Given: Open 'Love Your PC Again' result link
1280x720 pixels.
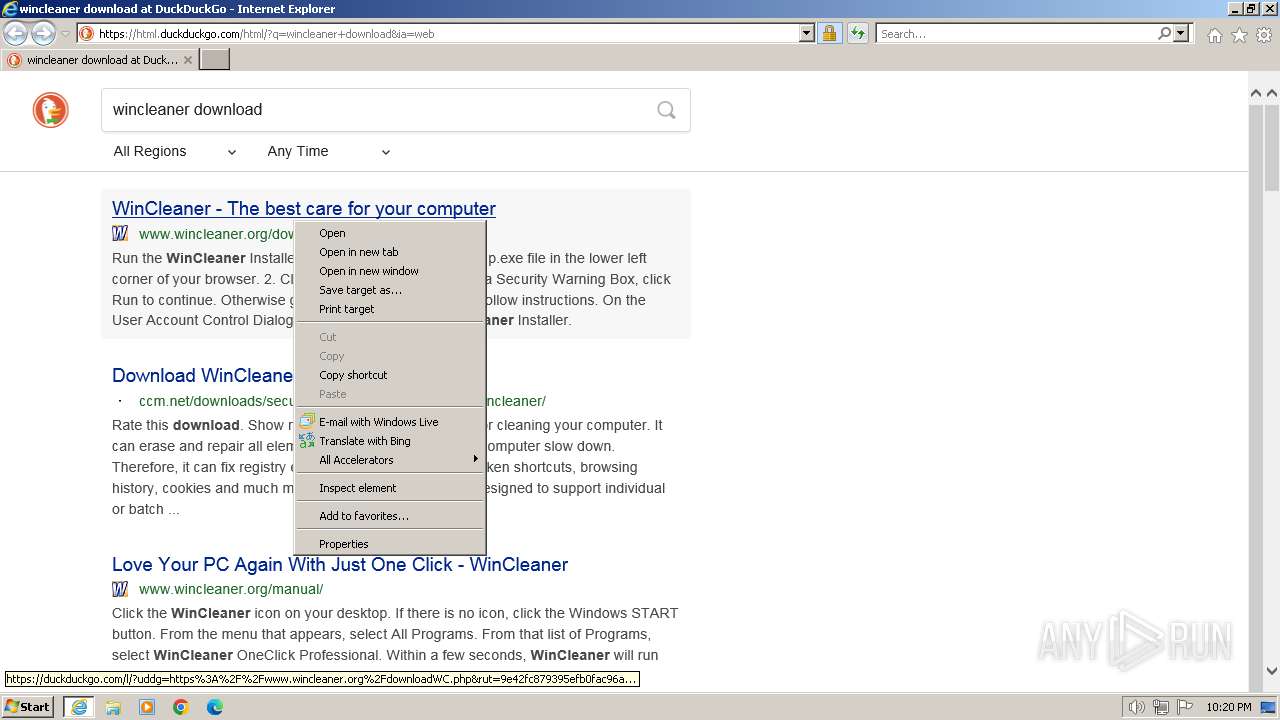Looking at the screenshot, I should coord(340,565).
